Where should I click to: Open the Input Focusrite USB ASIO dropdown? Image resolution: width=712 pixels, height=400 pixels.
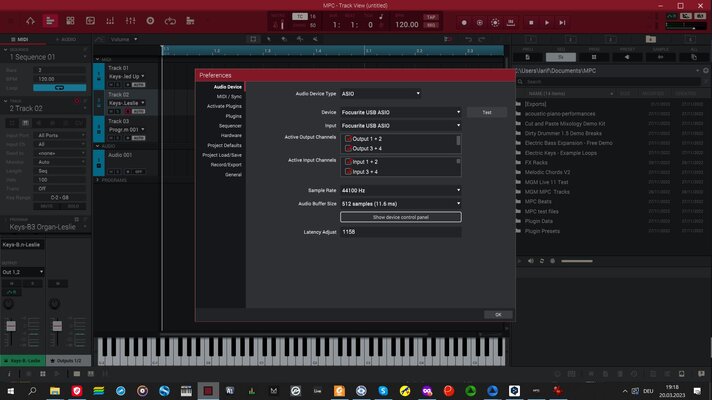(400, 126)
